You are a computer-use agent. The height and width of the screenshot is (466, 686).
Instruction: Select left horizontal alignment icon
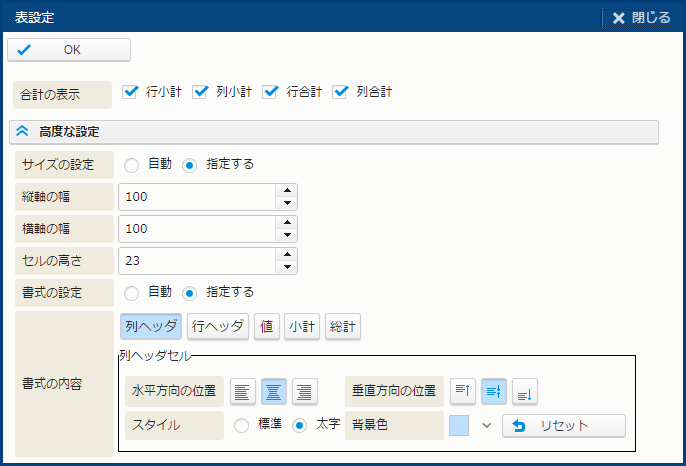click(x=243, y=392)
